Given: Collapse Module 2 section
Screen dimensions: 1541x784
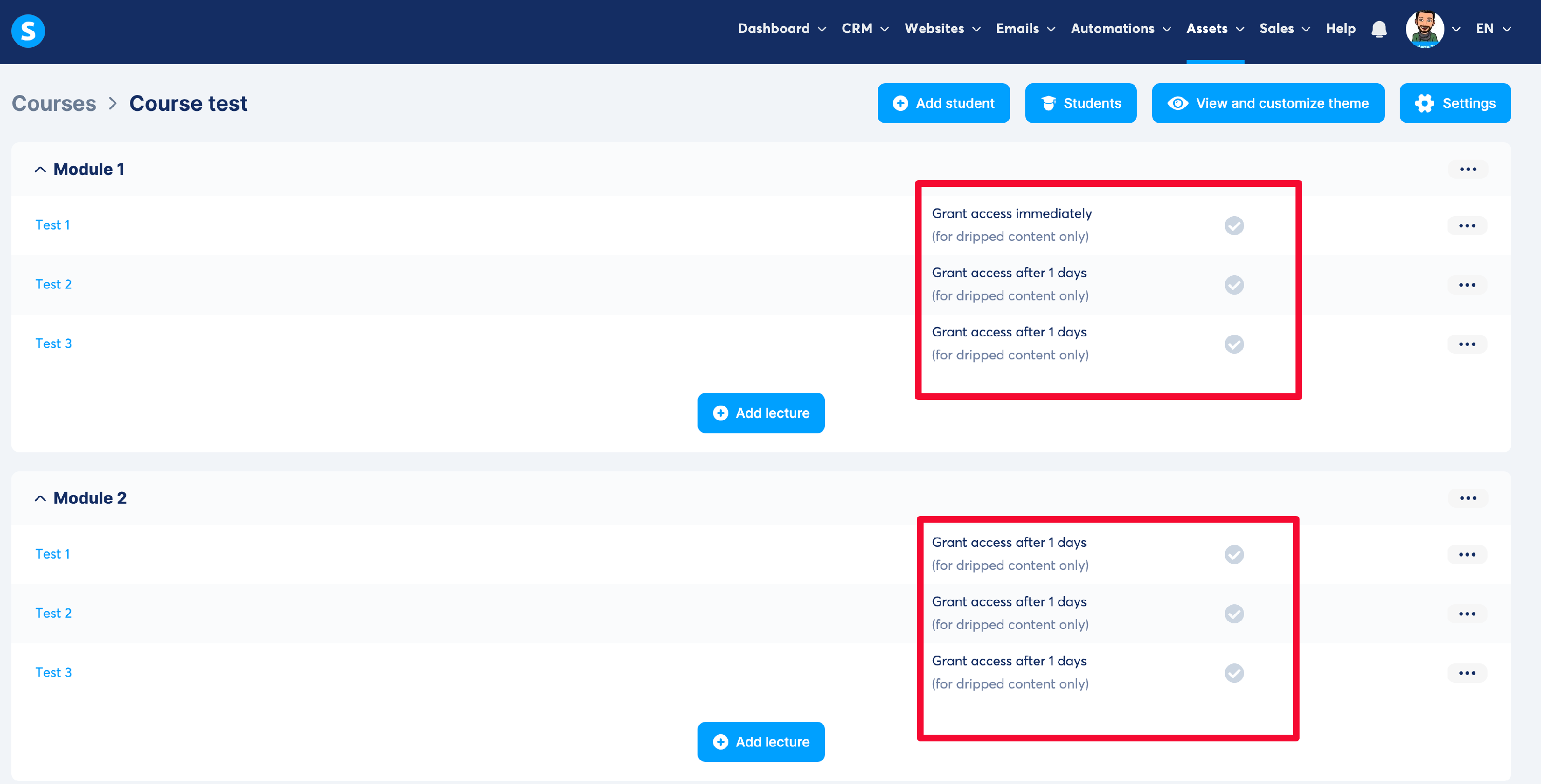Looking at the screenshot, I should coord(40,498).
